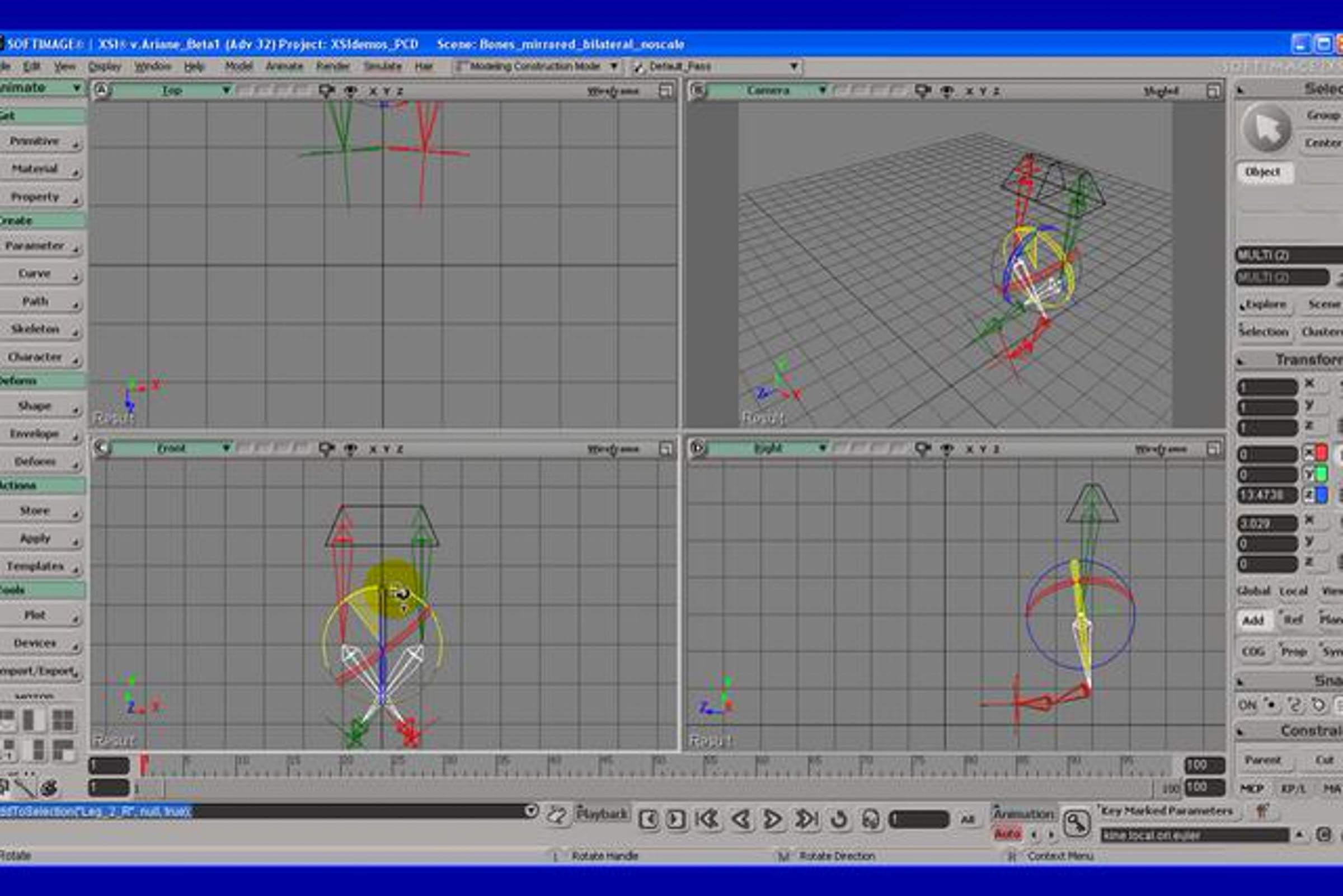Open the Render menu
Viewport: 1343px width, 896px height.
pos(333,66)
